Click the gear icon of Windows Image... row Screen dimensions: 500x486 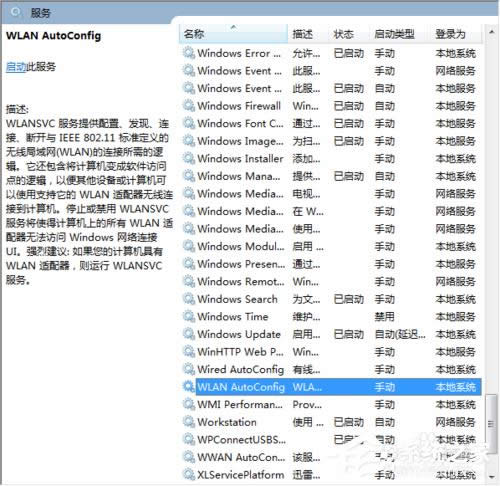189,141
